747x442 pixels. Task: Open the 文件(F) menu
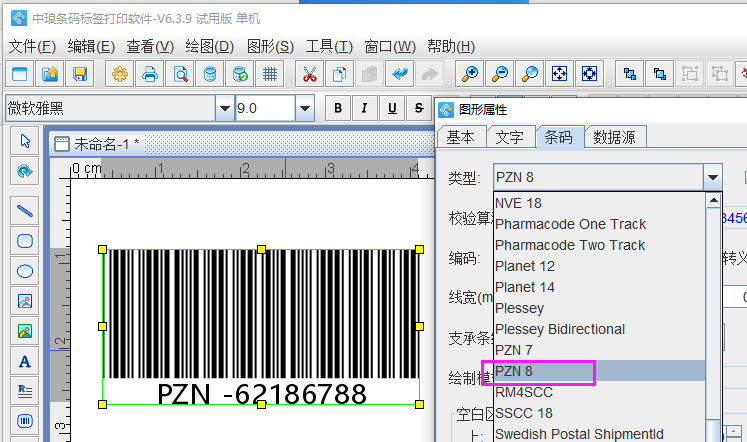click(x=34, y=46)
